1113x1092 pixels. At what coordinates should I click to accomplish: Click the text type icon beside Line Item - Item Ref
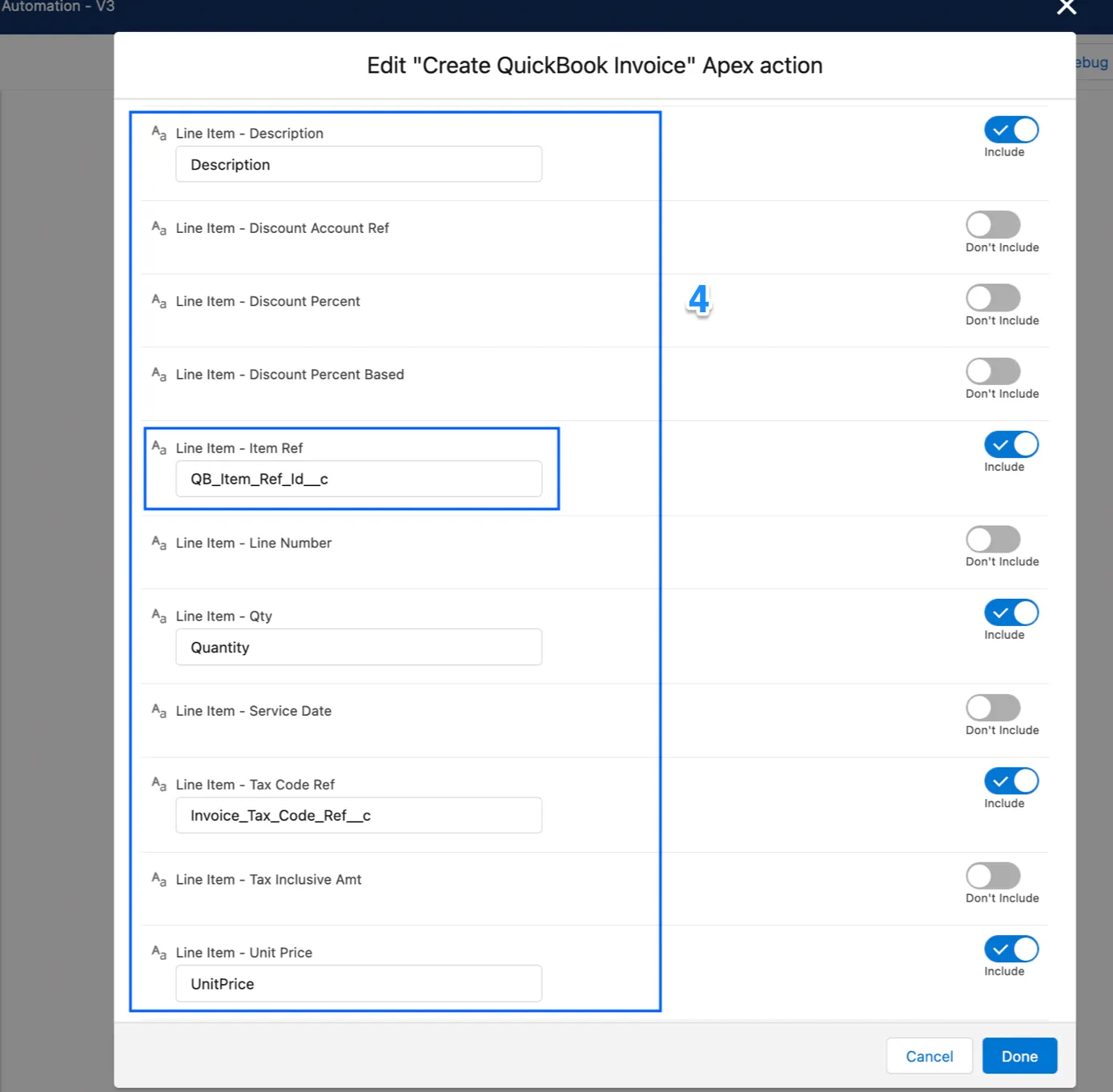pos(159,448)
